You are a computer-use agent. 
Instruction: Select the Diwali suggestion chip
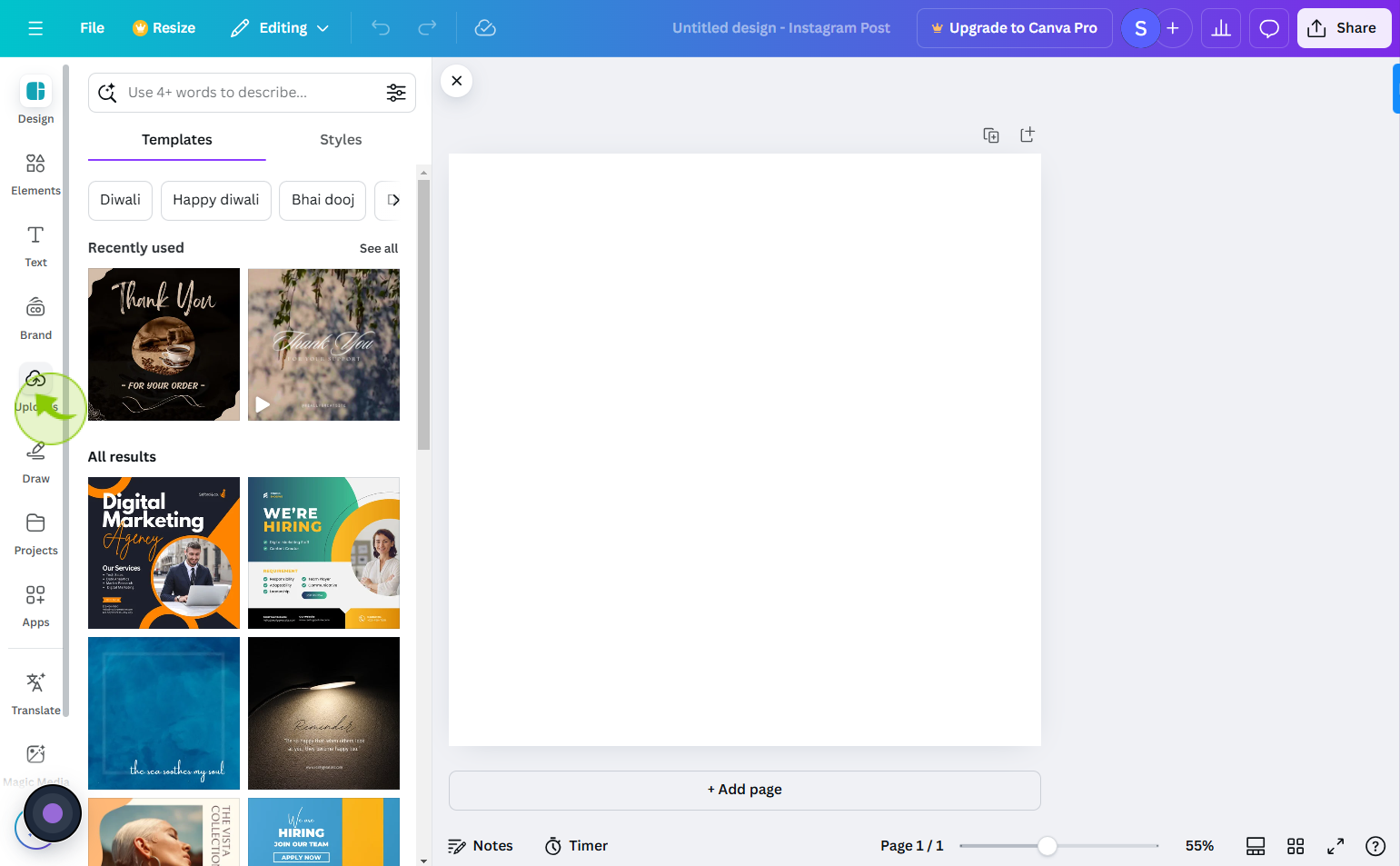click(x=120, y=200)
